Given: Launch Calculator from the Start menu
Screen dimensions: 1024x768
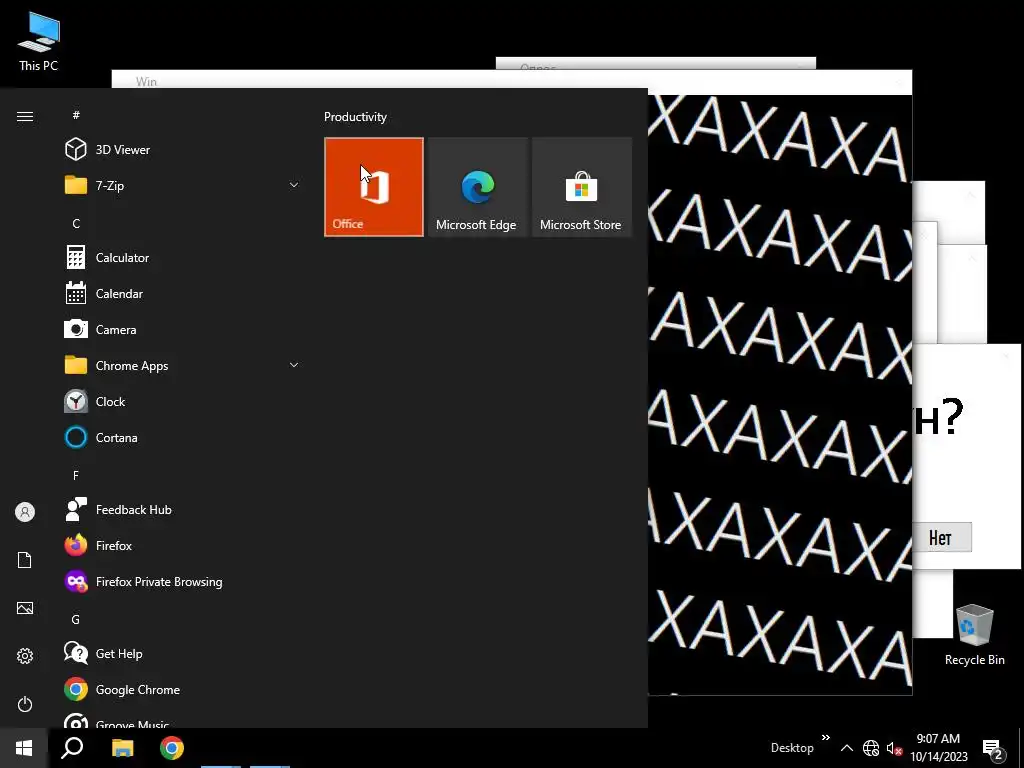Looking at the screenshot, I should [183, 257].
